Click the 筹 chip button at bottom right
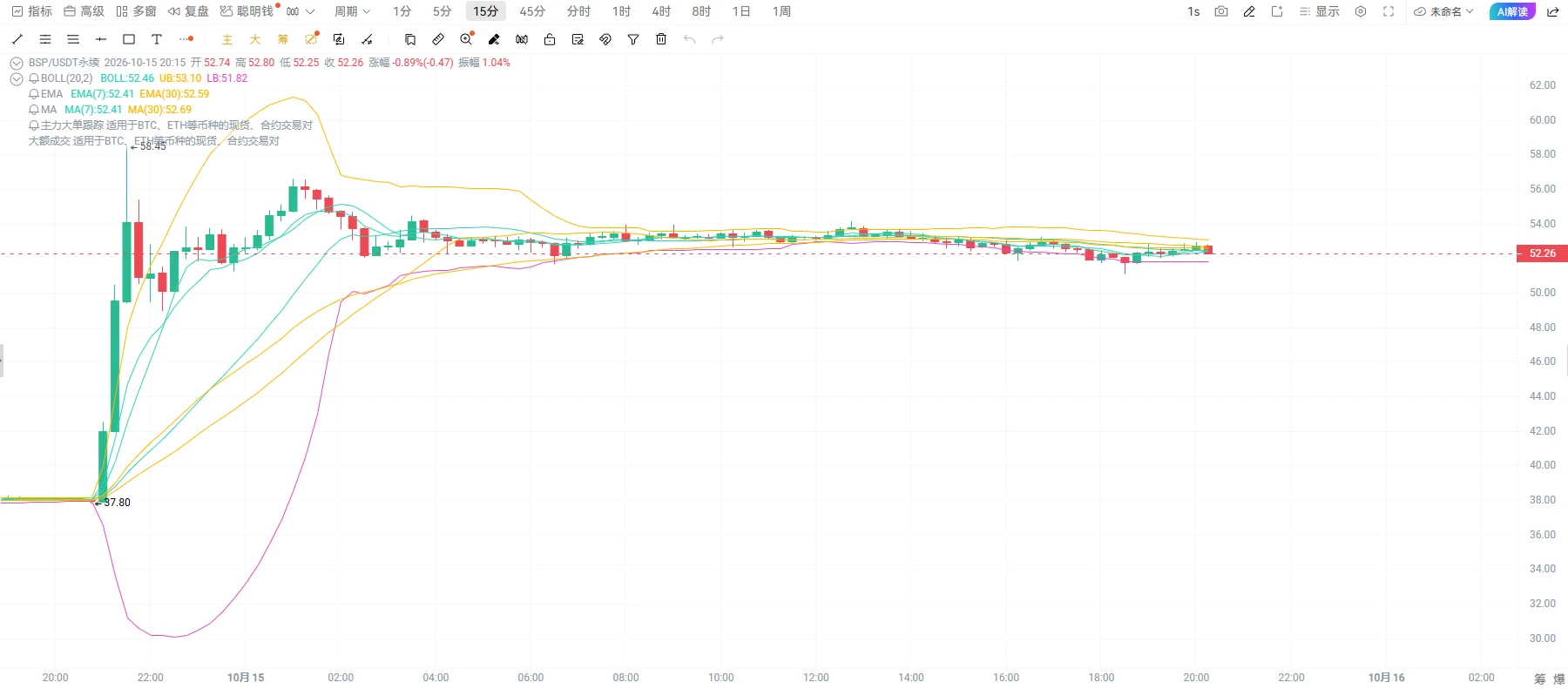Image resolution: width=1568 pixels, height=689 pixels. [x=1540, y=679]
